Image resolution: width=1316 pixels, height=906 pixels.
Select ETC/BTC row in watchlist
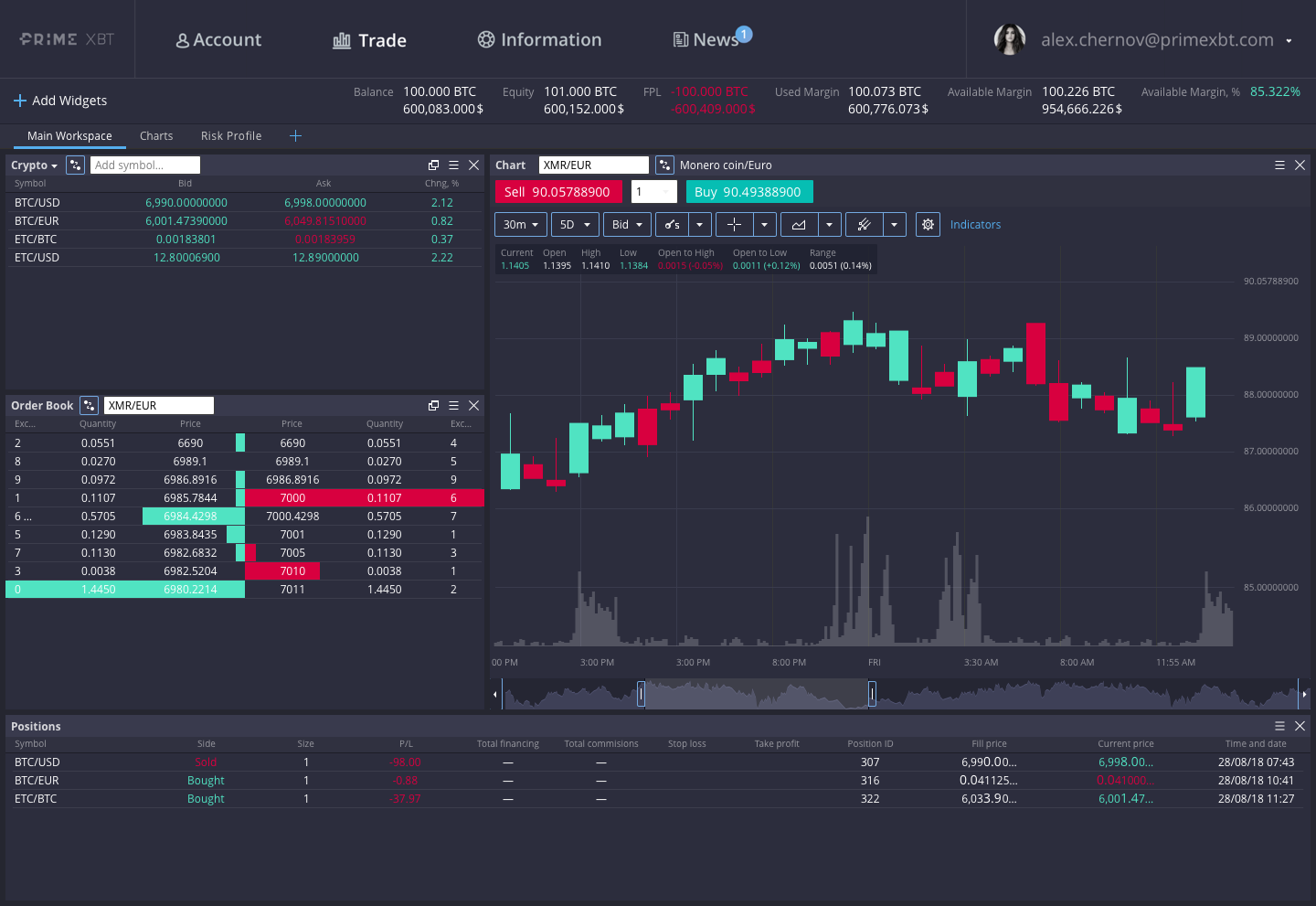(244, 240)
